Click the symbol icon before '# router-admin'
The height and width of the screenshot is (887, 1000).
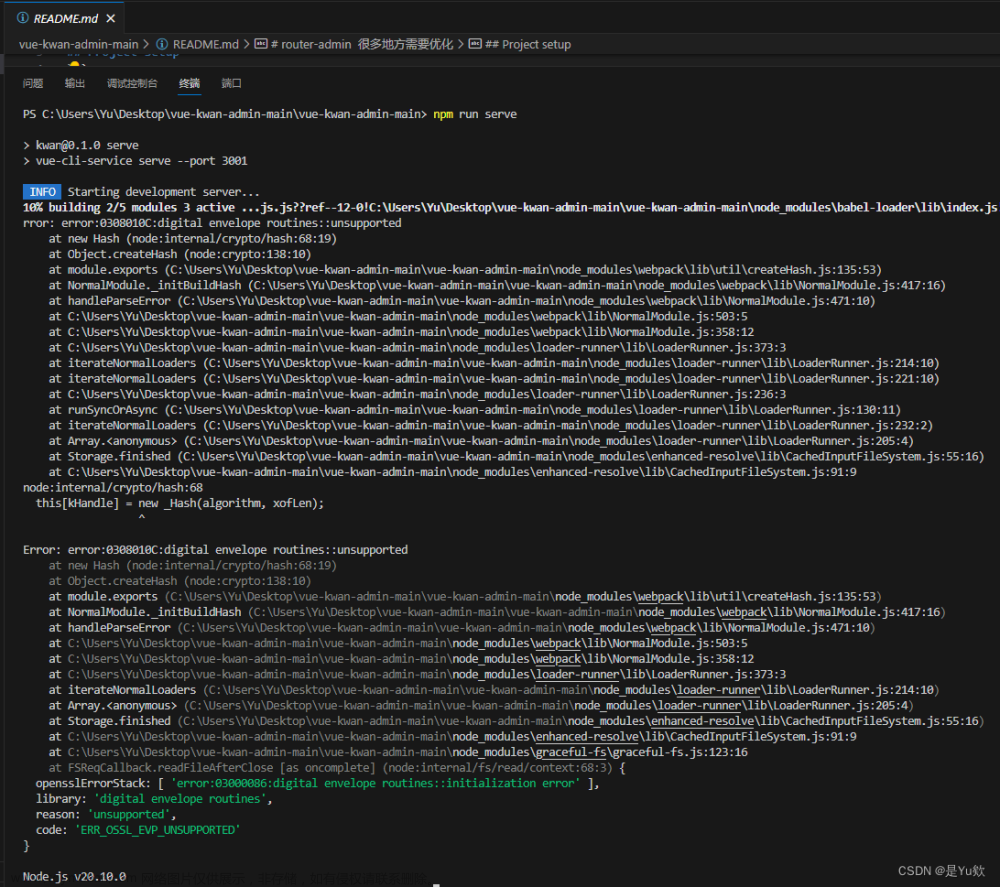pyautogui.click(x=260, y=44)
